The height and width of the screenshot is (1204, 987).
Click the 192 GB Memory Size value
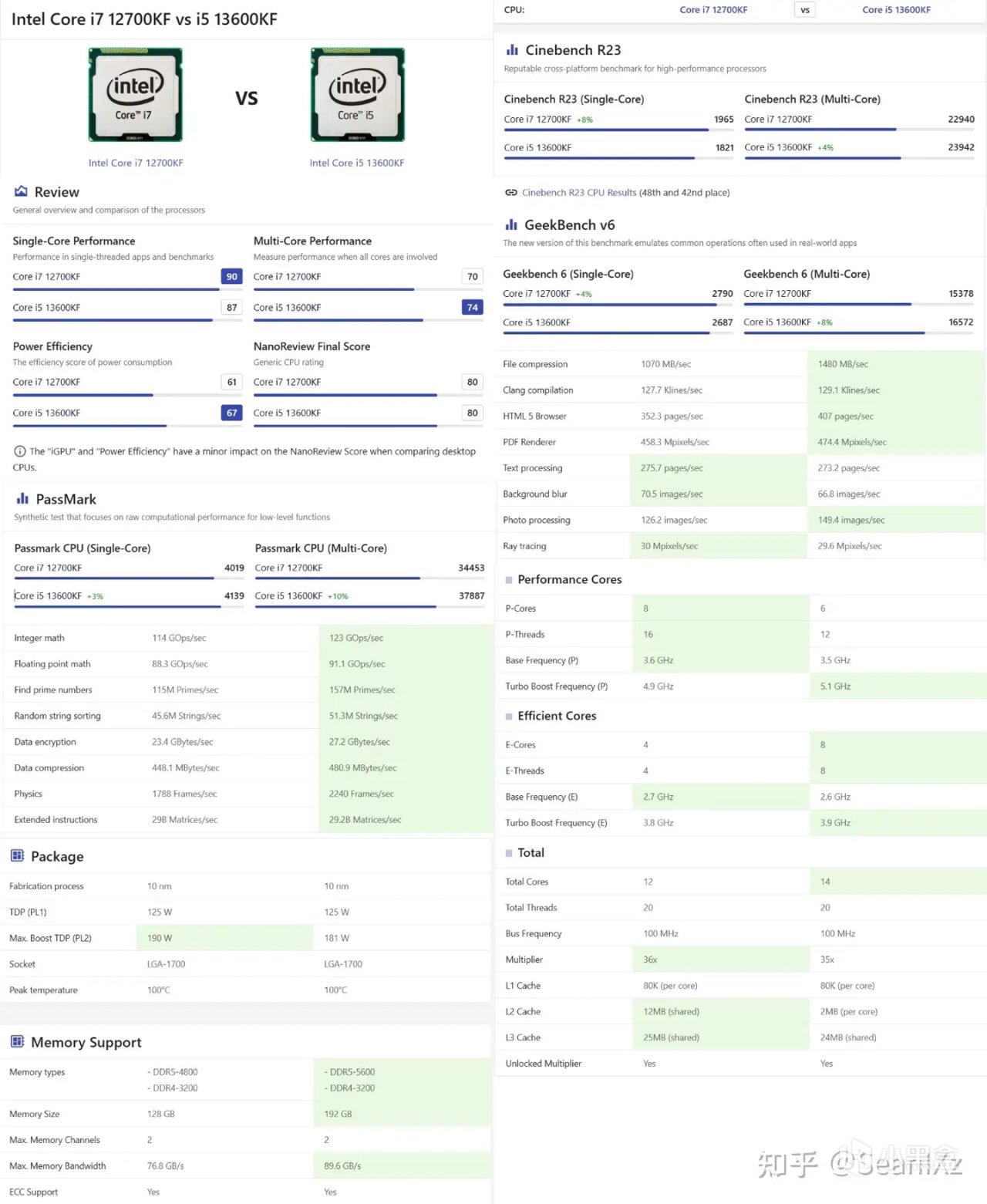(339, 1115)
